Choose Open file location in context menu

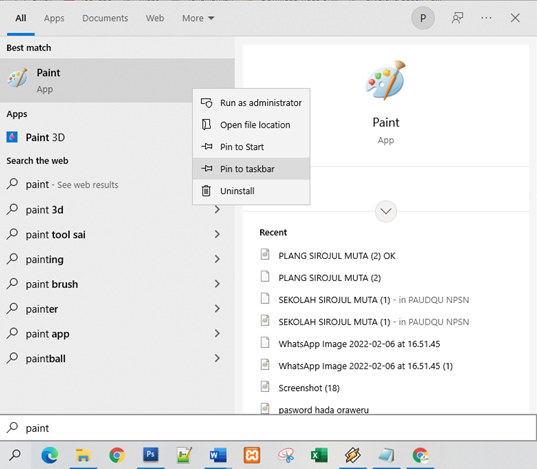[x=251, y=125]
